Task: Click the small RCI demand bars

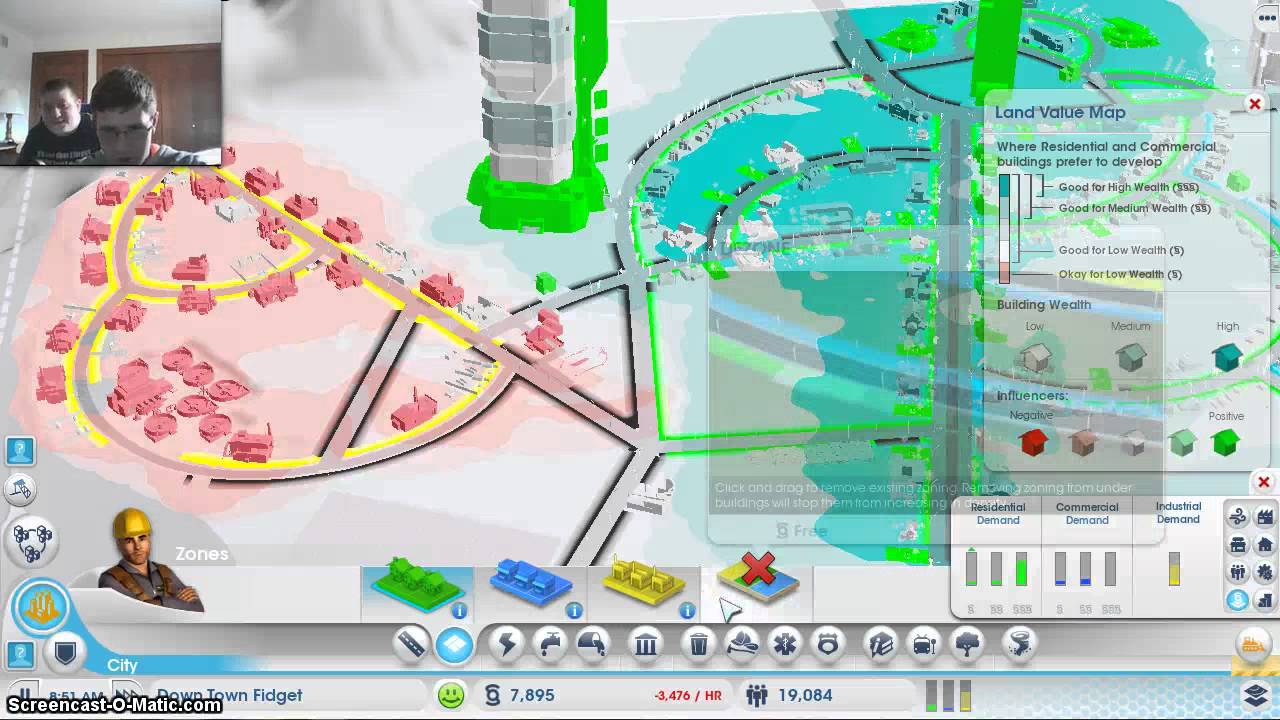Action: [x=949, y=695]
